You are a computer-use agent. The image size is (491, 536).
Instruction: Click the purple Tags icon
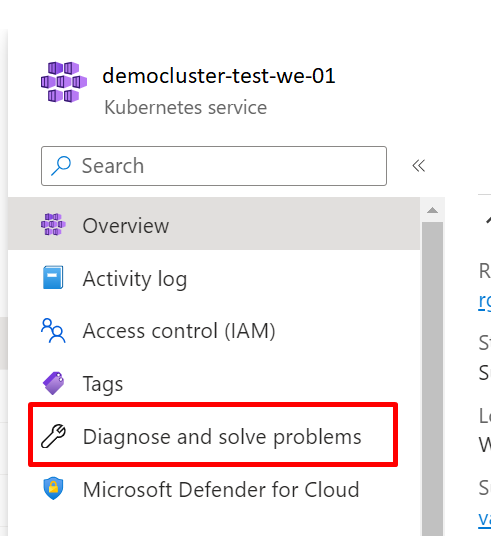point(53,383)
